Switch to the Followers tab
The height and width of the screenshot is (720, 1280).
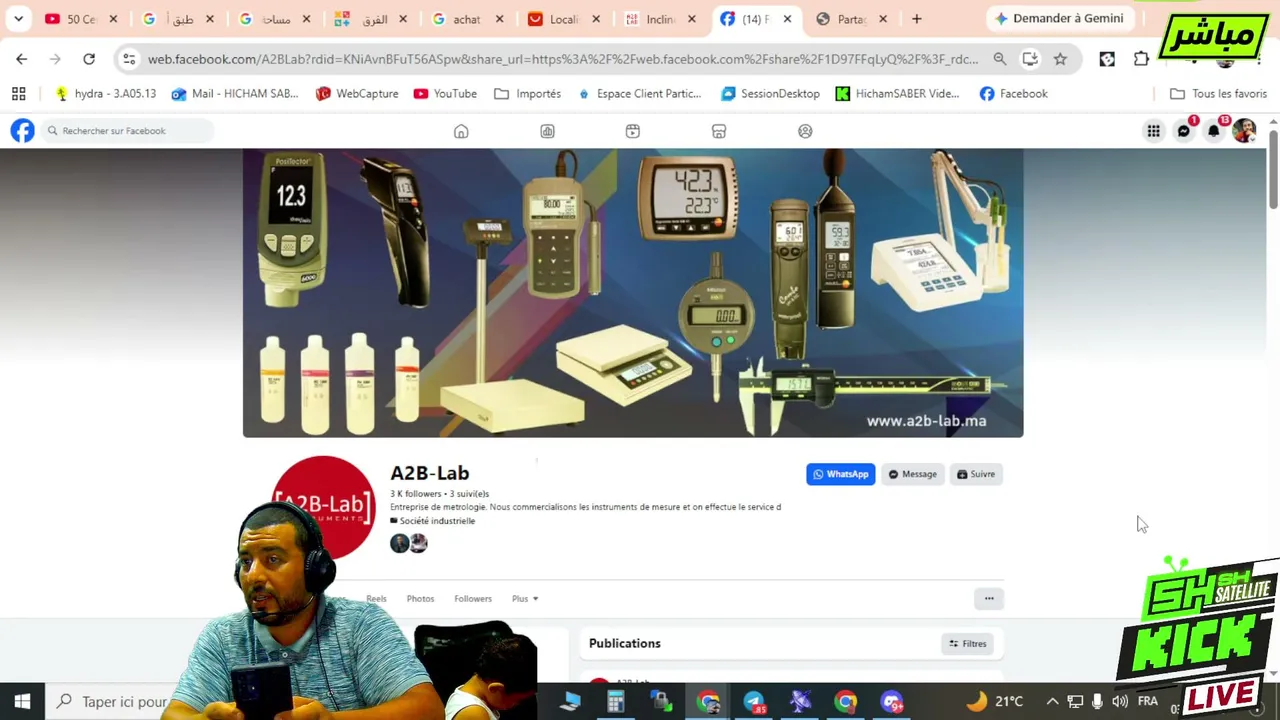point(473,599)
